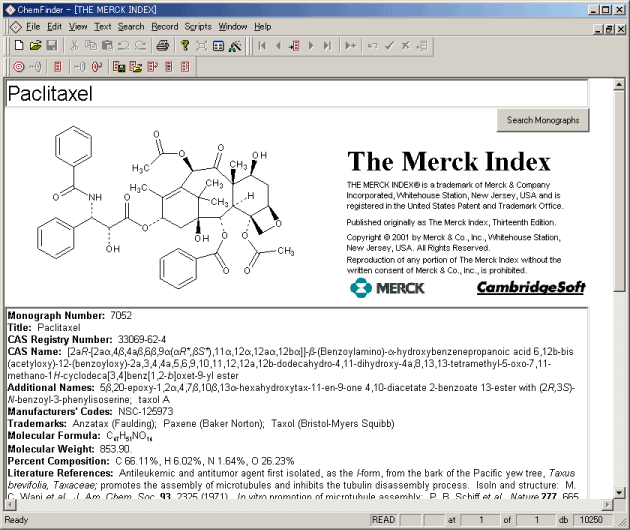Viewport: 630px width, 530px height.
Task: Jump to the first record arrow
Action: [262, 45]
